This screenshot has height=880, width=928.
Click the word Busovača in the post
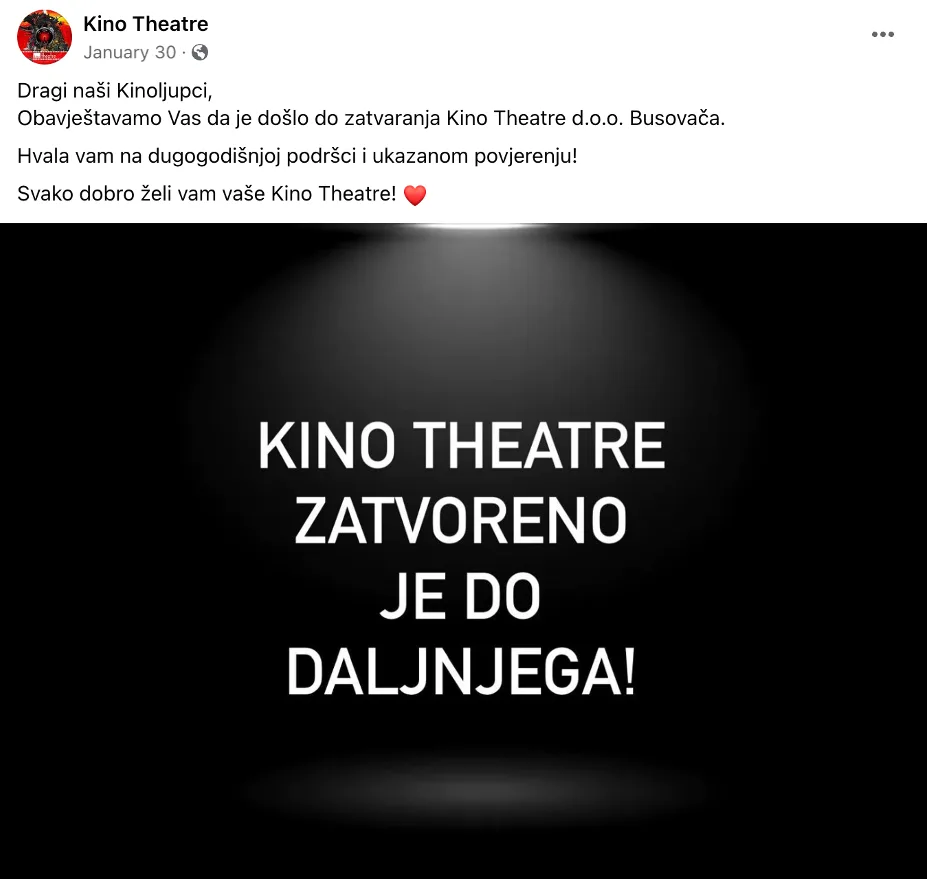677,118
